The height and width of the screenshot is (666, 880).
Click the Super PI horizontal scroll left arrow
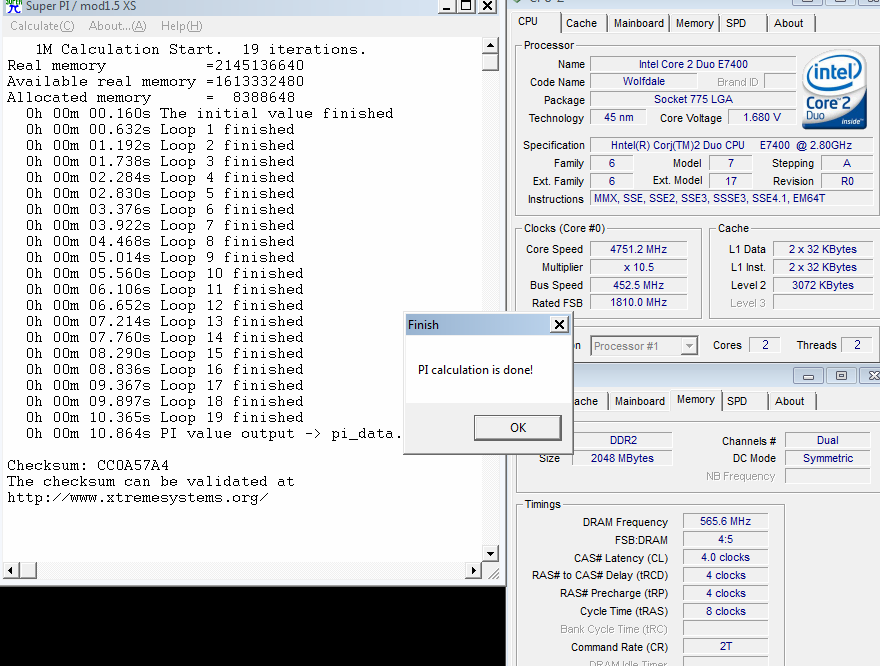11,571
